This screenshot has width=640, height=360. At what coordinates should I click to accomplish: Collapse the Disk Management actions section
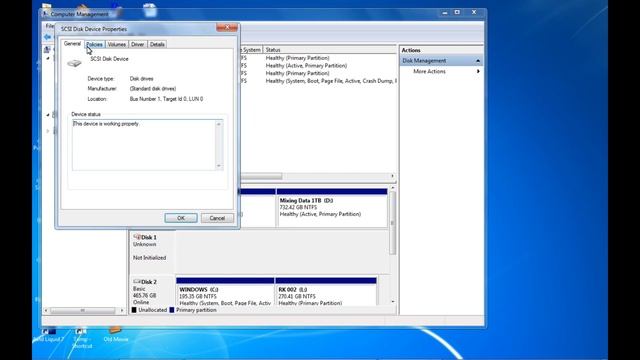(x=478, y=61)
